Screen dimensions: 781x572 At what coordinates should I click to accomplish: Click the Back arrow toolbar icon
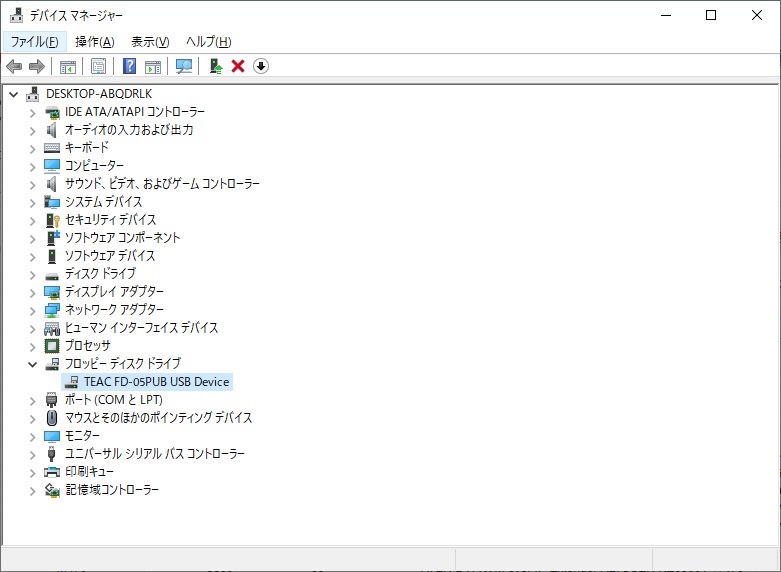(14, 66)
